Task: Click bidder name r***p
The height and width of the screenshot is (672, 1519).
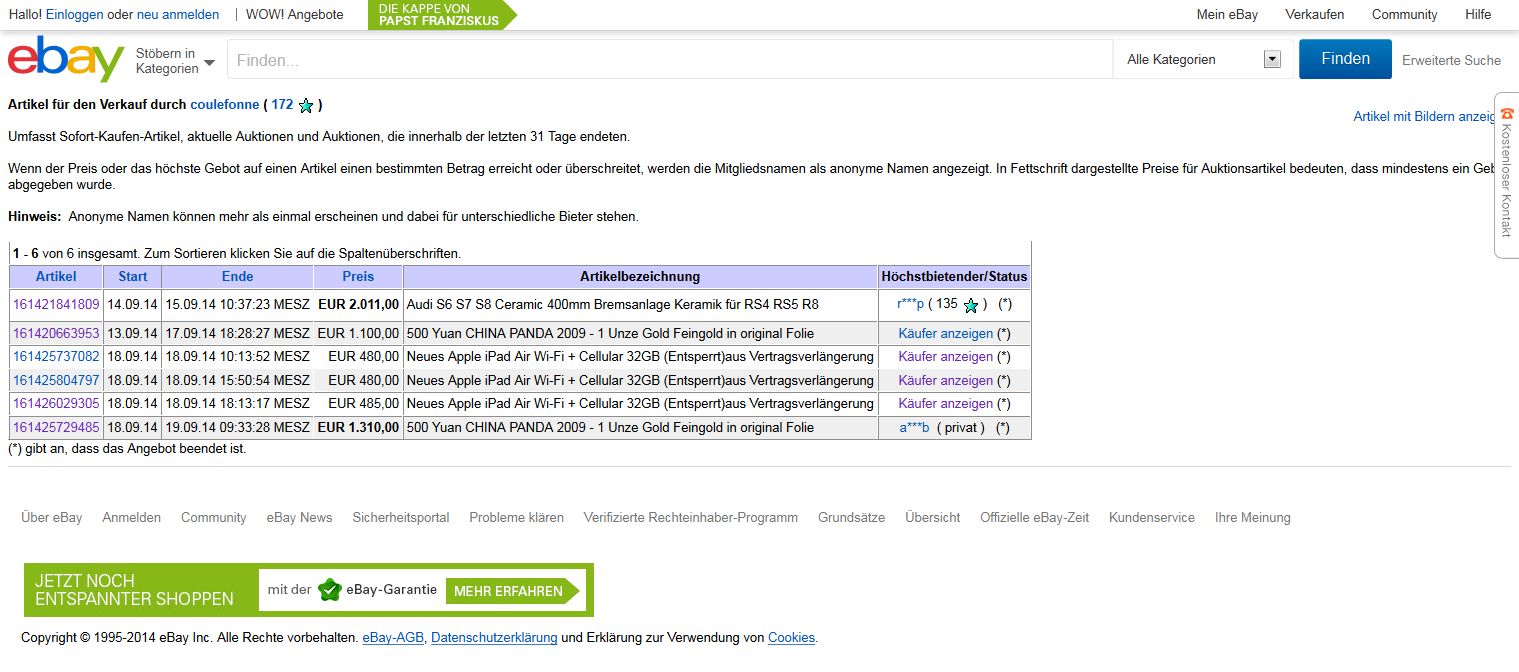Action: click(910, 303)
